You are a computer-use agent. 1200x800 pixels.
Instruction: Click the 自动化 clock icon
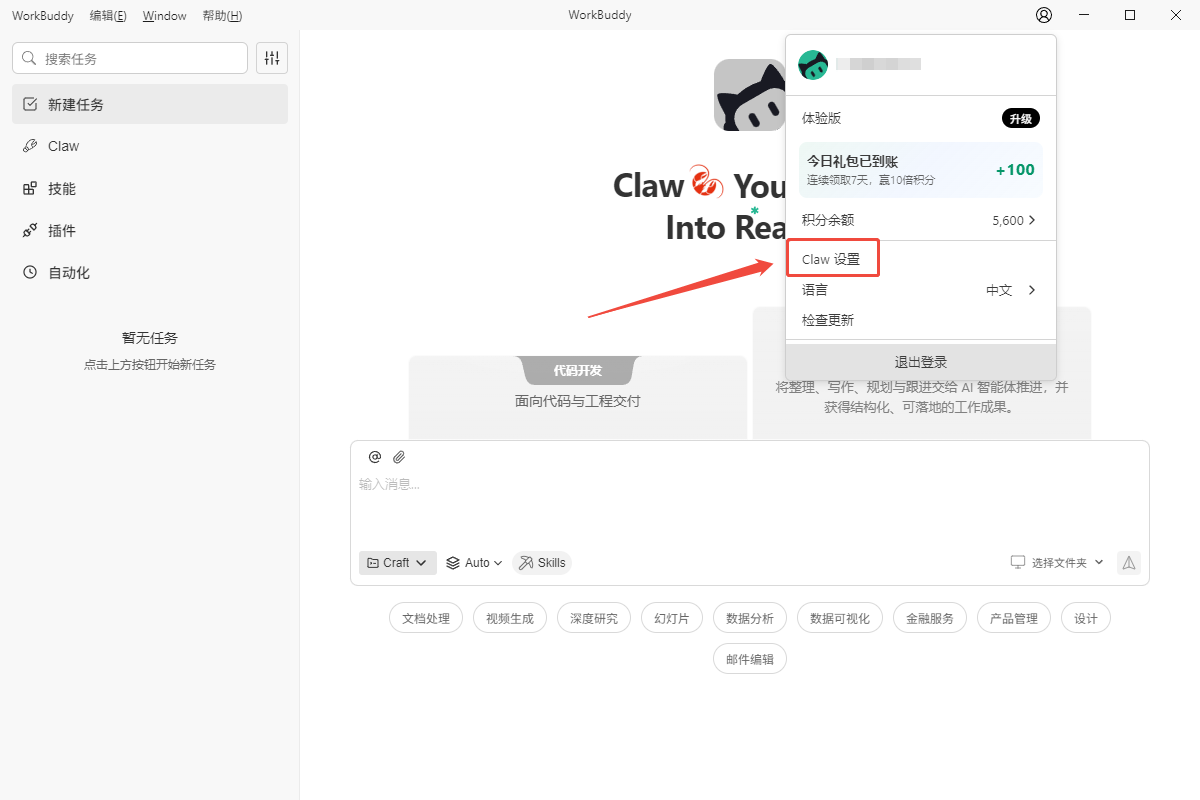tap(30, 272)
